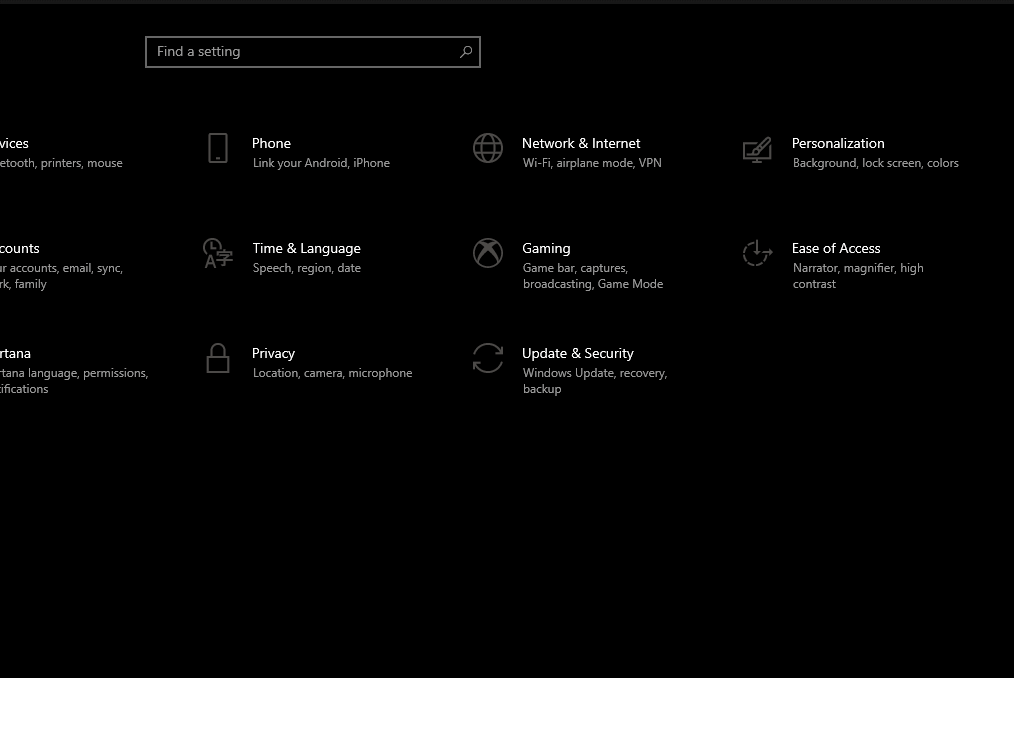
Task: Open the 'Update & Security' heading
Action: pyautogui.click(x=578, y=353)
